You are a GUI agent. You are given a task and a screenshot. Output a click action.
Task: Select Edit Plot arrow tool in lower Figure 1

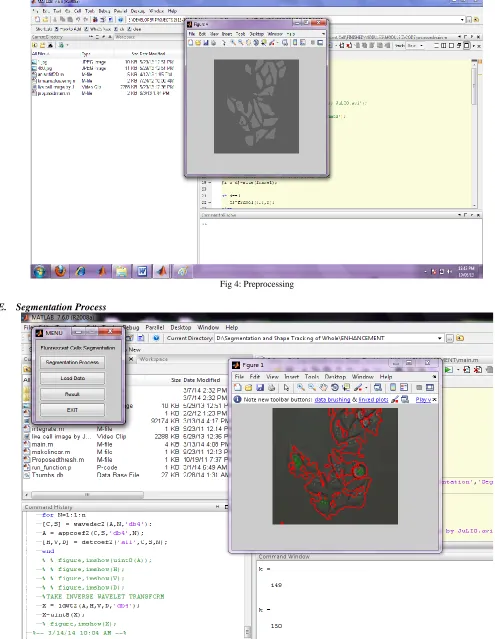286,388
